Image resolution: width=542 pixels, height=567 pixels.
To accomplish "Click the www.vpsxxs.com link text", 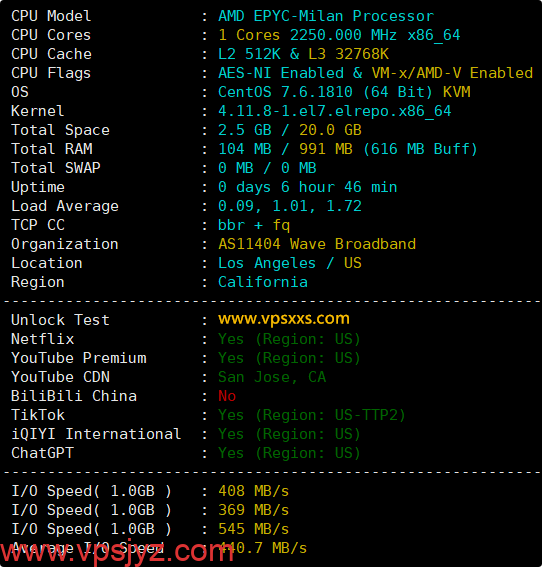I will [284, 319].
